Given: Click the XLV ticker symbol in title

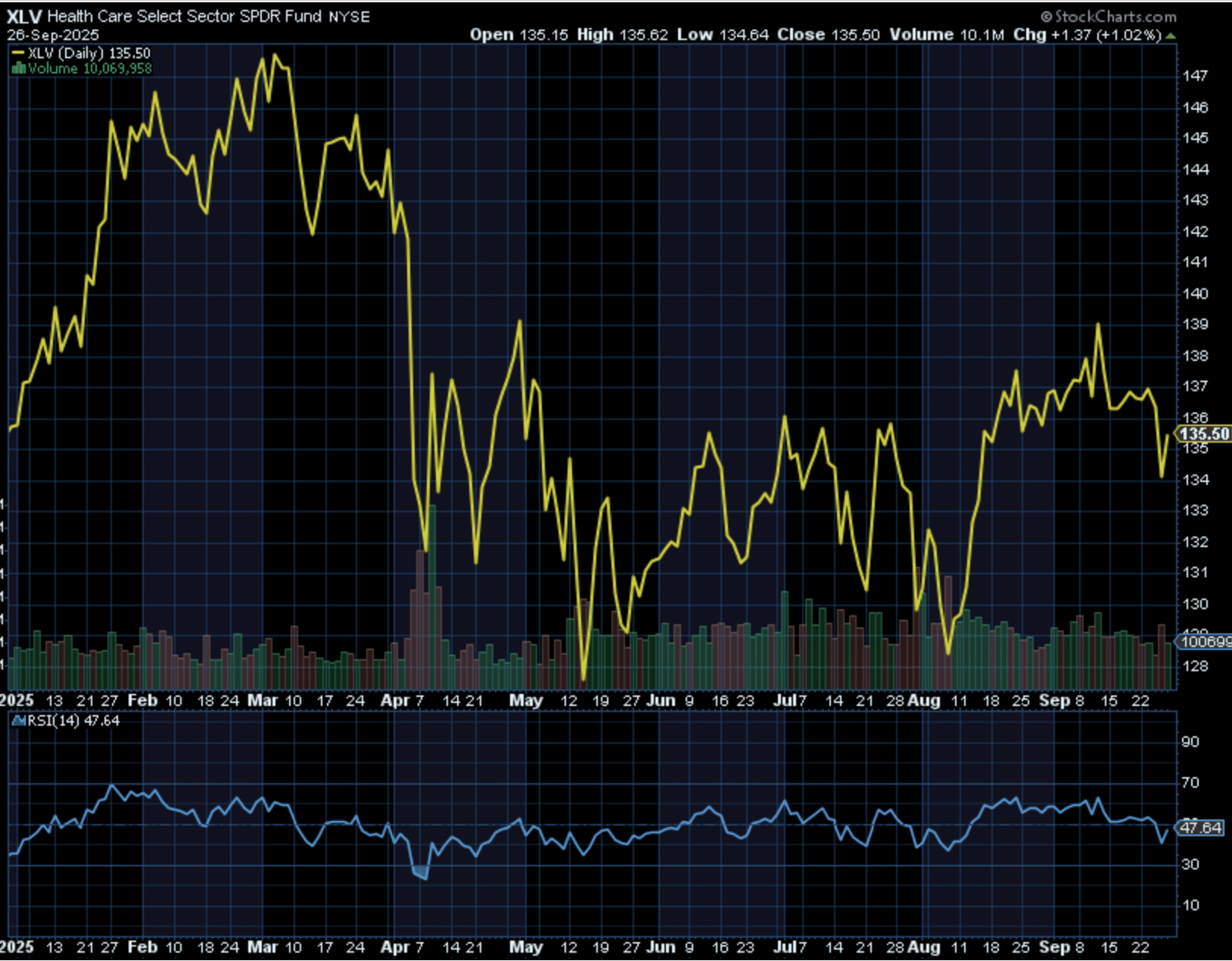Looking at the screenshot, I should pyautogui.click(x=23, y=17).
